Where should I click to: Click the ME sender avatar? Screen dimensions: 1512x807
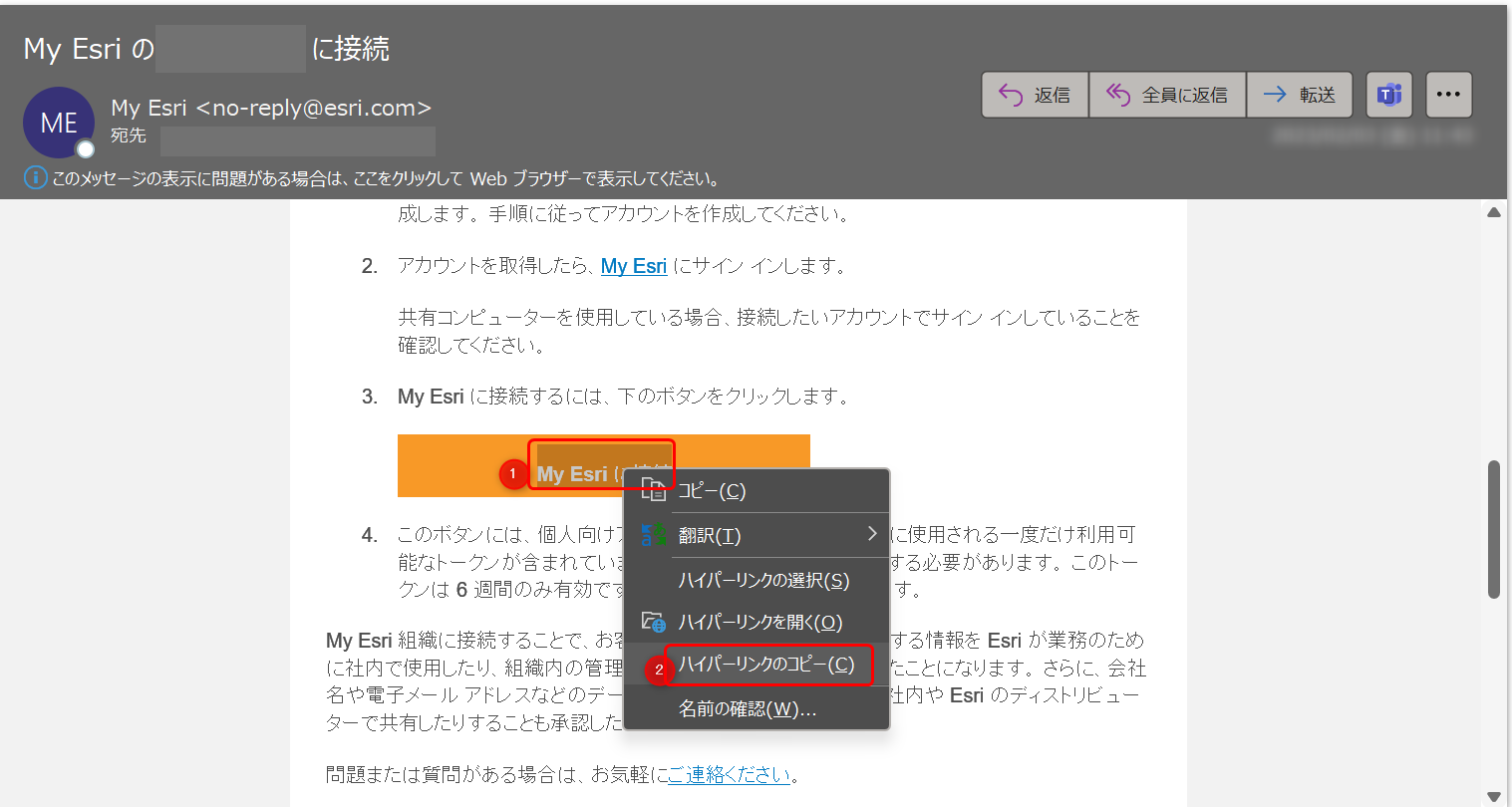click(59, 123)
